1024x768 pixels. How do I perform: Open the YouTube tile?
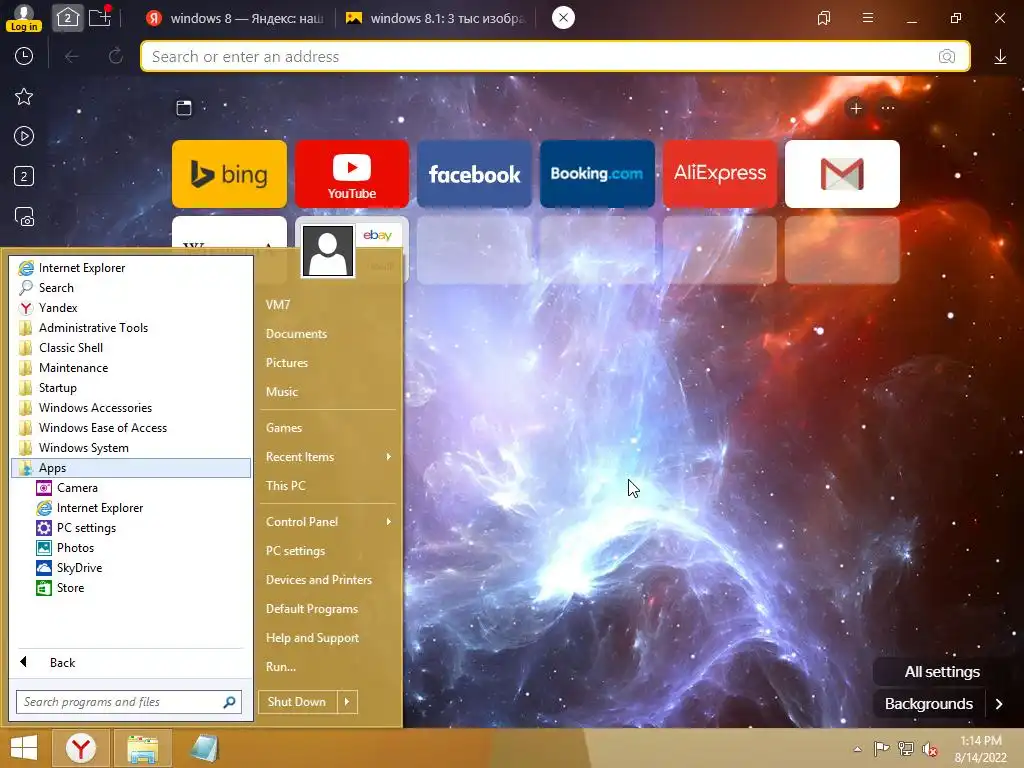tap(352, 174)
